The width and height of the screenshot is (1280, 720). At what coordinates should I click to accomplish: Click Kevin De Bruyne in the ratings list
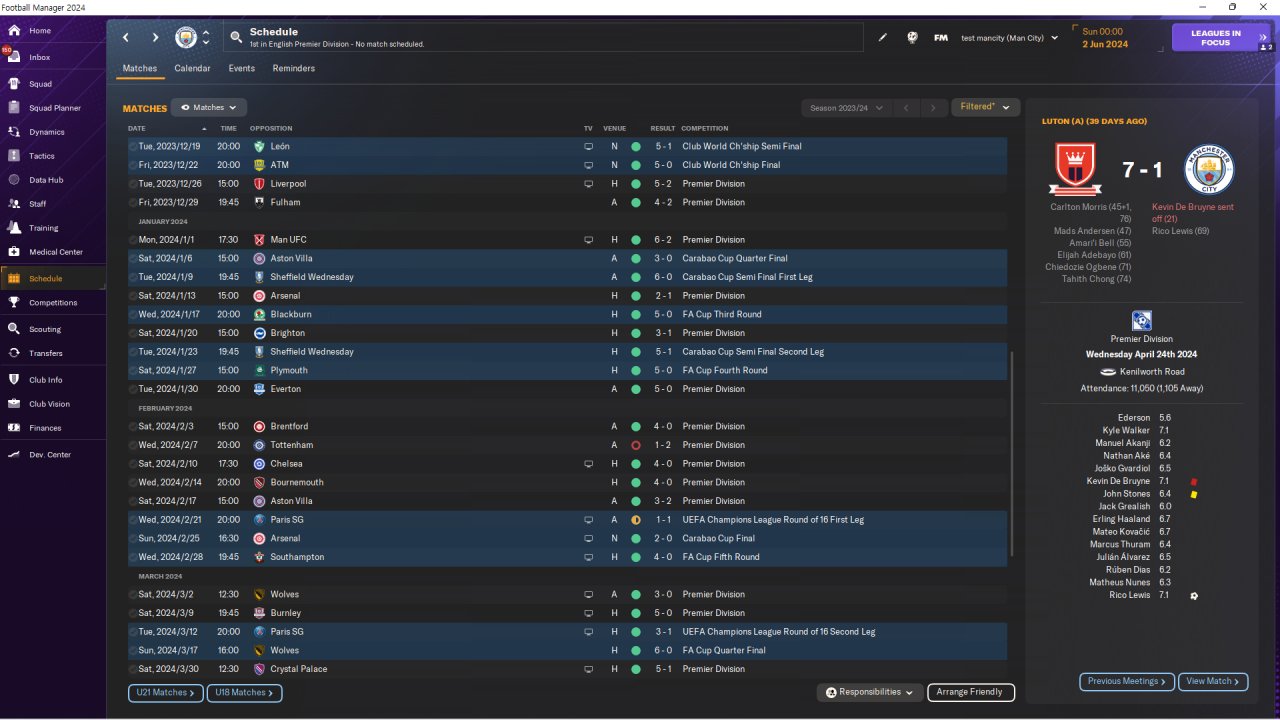[x=1118, y=481]
